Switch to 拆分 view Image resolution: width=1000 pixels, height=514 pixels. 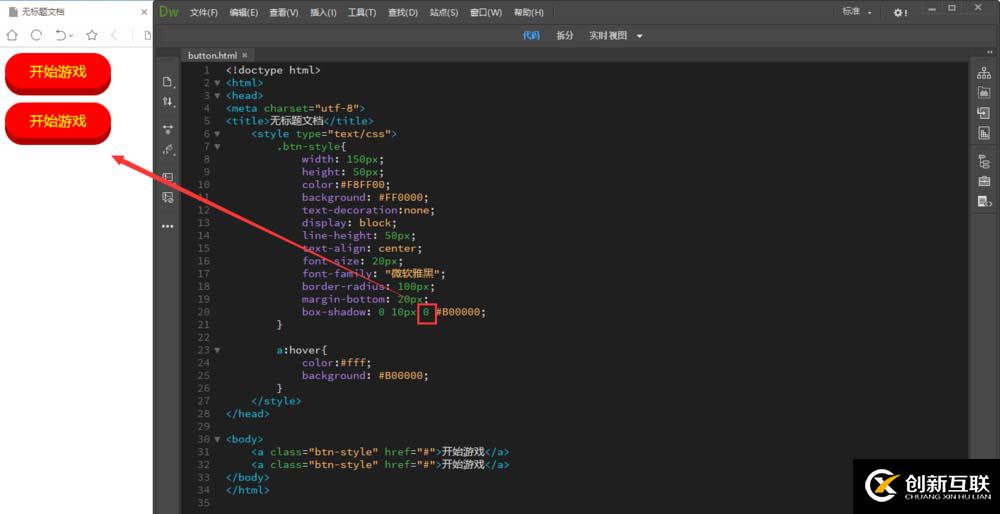coord(565,36)
